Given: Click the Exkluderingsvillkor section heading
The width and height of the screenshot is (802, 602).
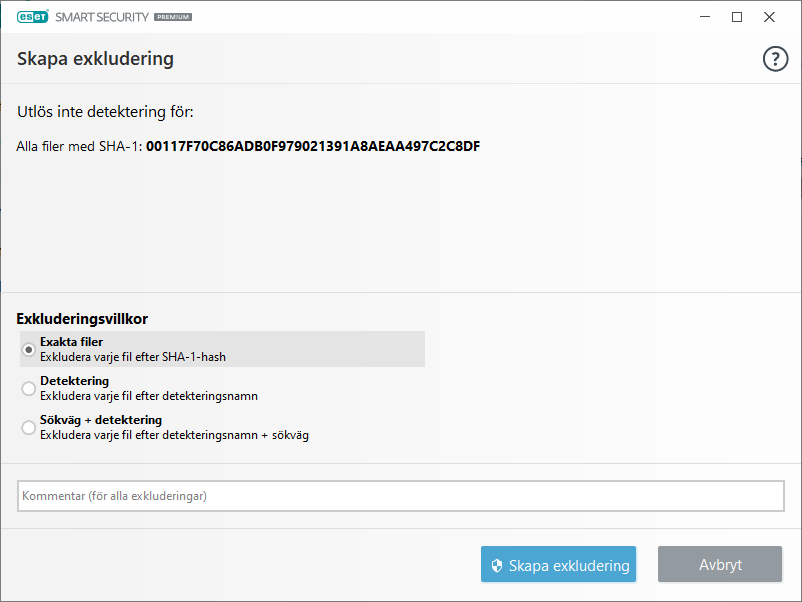Looking at the screenshot, I should coord(82,319).
